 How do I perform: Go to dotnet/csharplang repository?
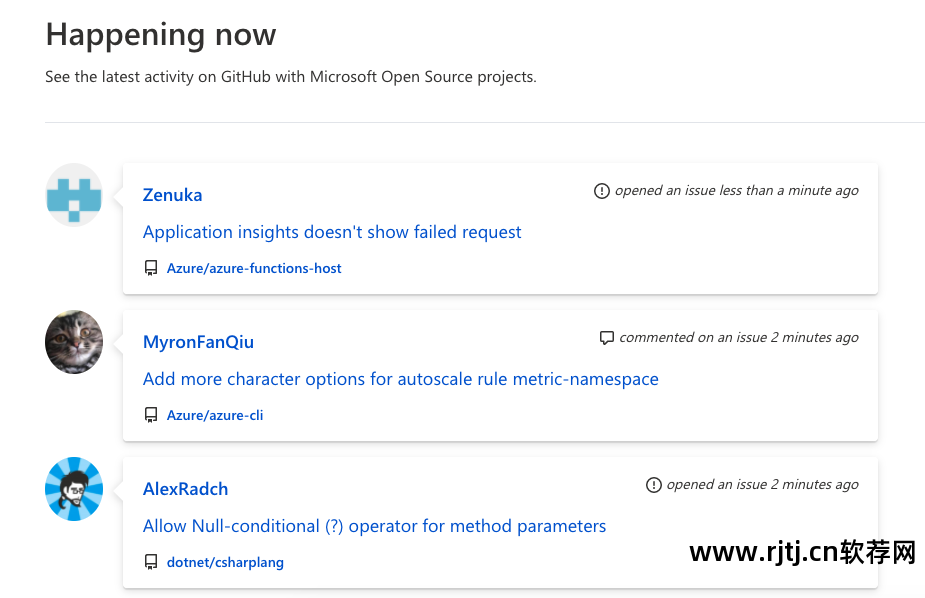[x=225, y=562]
